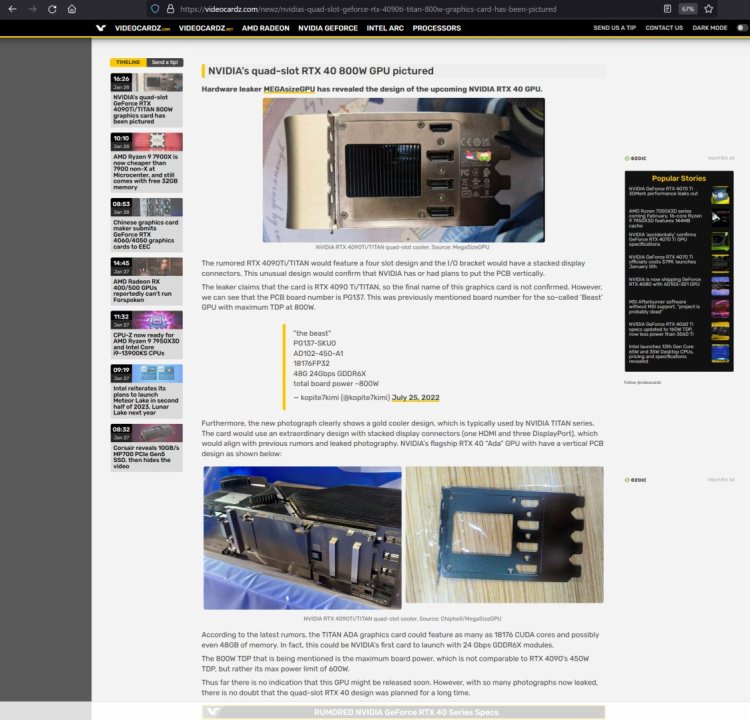Open NVIDIA accidentally confirms popular story
750x720 pixels.
point(662,239)
